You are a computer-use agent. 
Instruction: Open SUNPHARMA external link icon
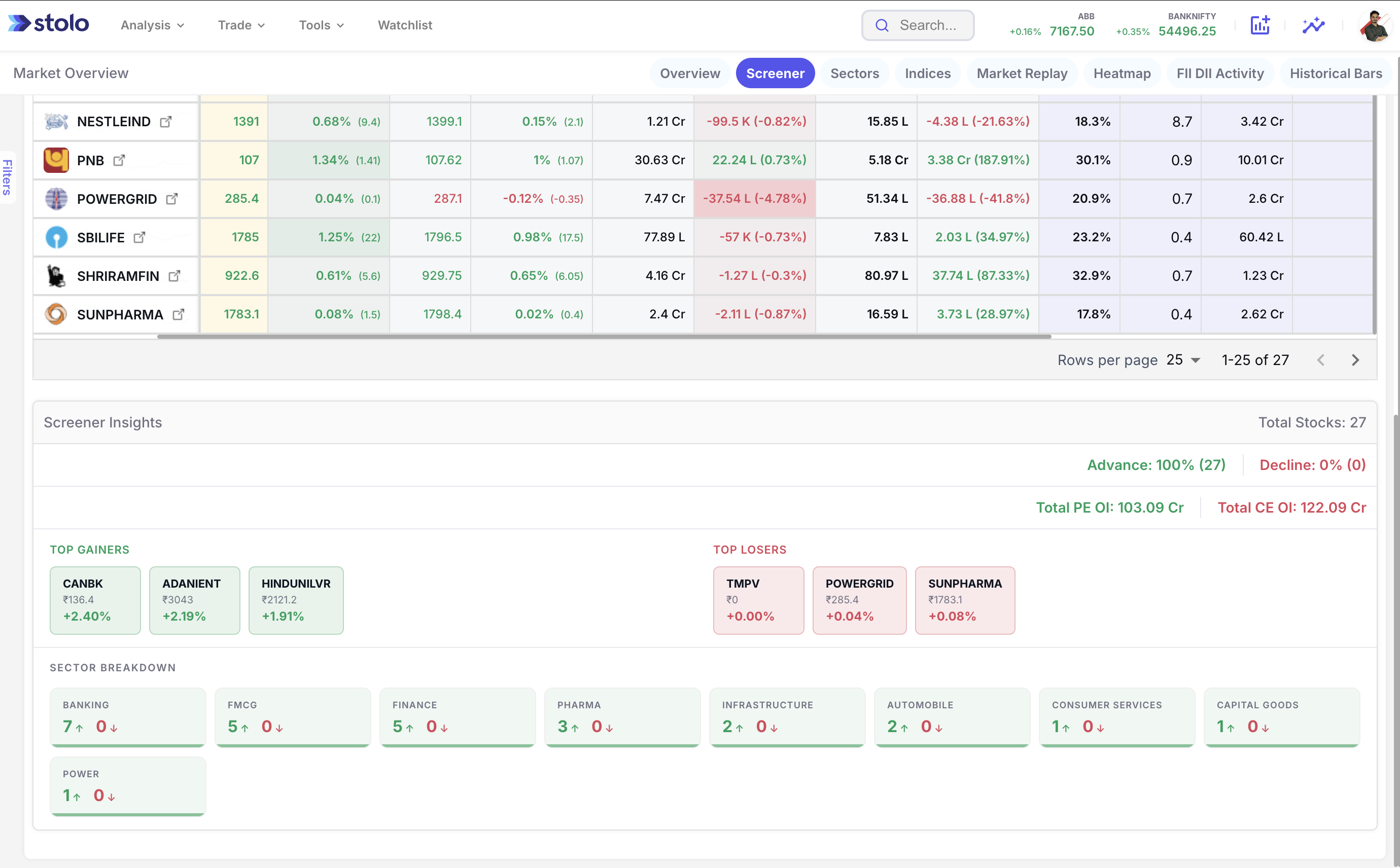[x=179, y=314]
